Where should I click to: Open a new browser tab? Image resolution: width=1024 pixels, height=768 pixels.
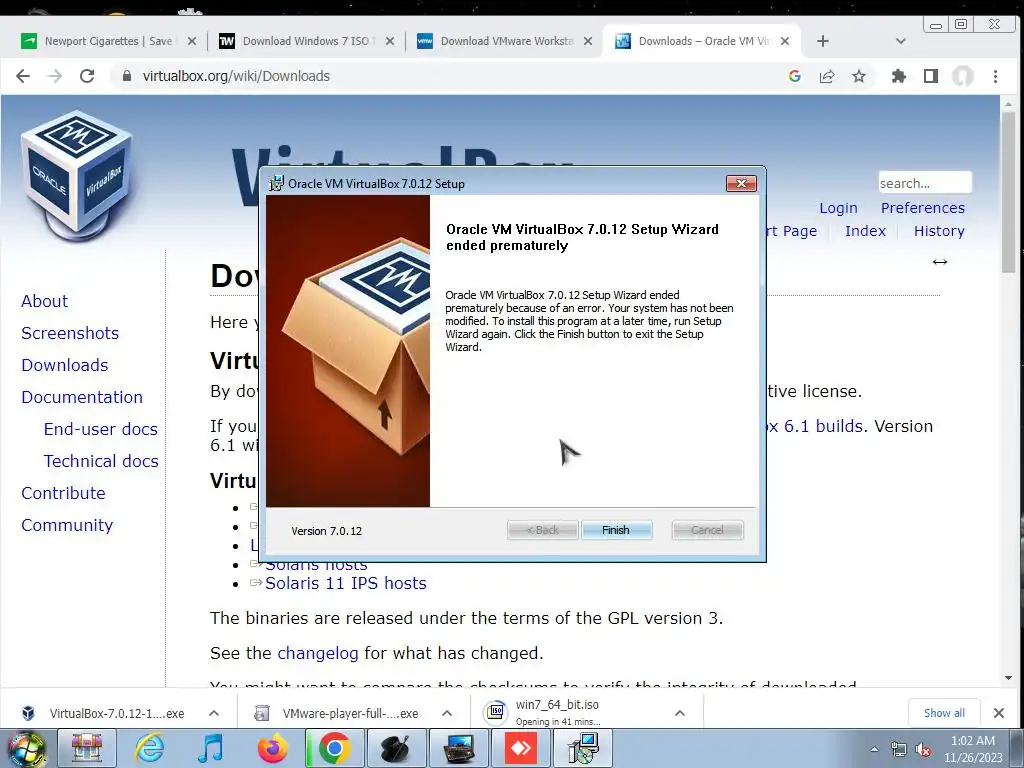[823, 41]
